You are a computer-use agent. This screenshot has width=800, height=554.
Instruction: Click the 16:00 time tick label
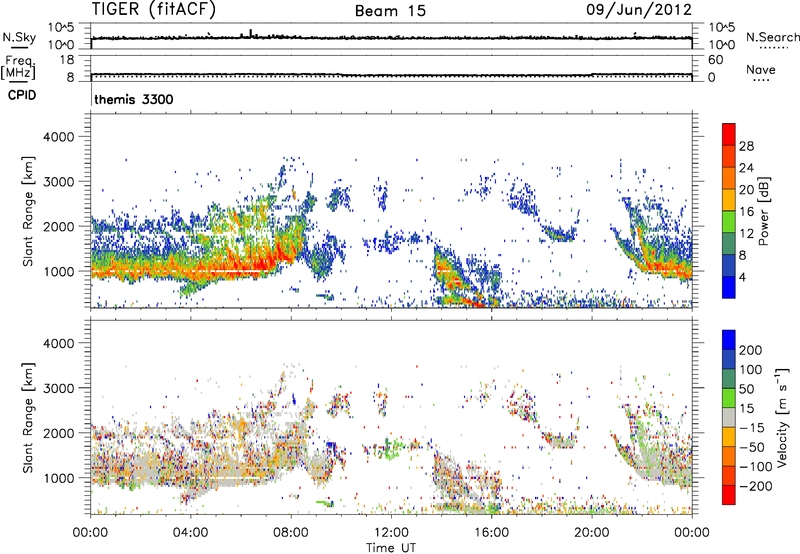pyautogui.click(x=491, y=533)
